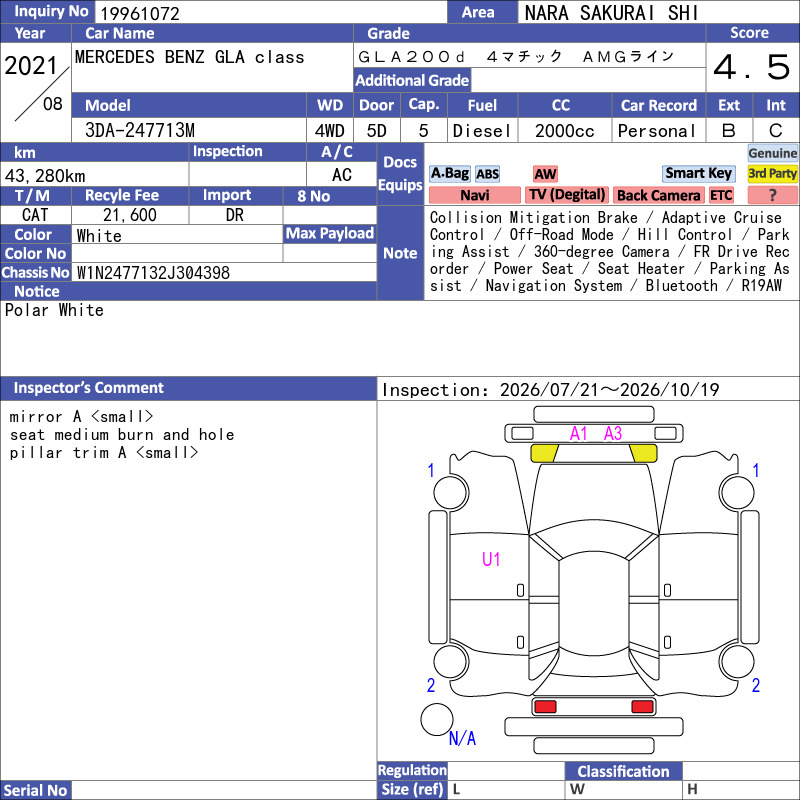Click the TV (Degital) badge
The width and height of the screenshot is (800, 800).
pos(566,195)
